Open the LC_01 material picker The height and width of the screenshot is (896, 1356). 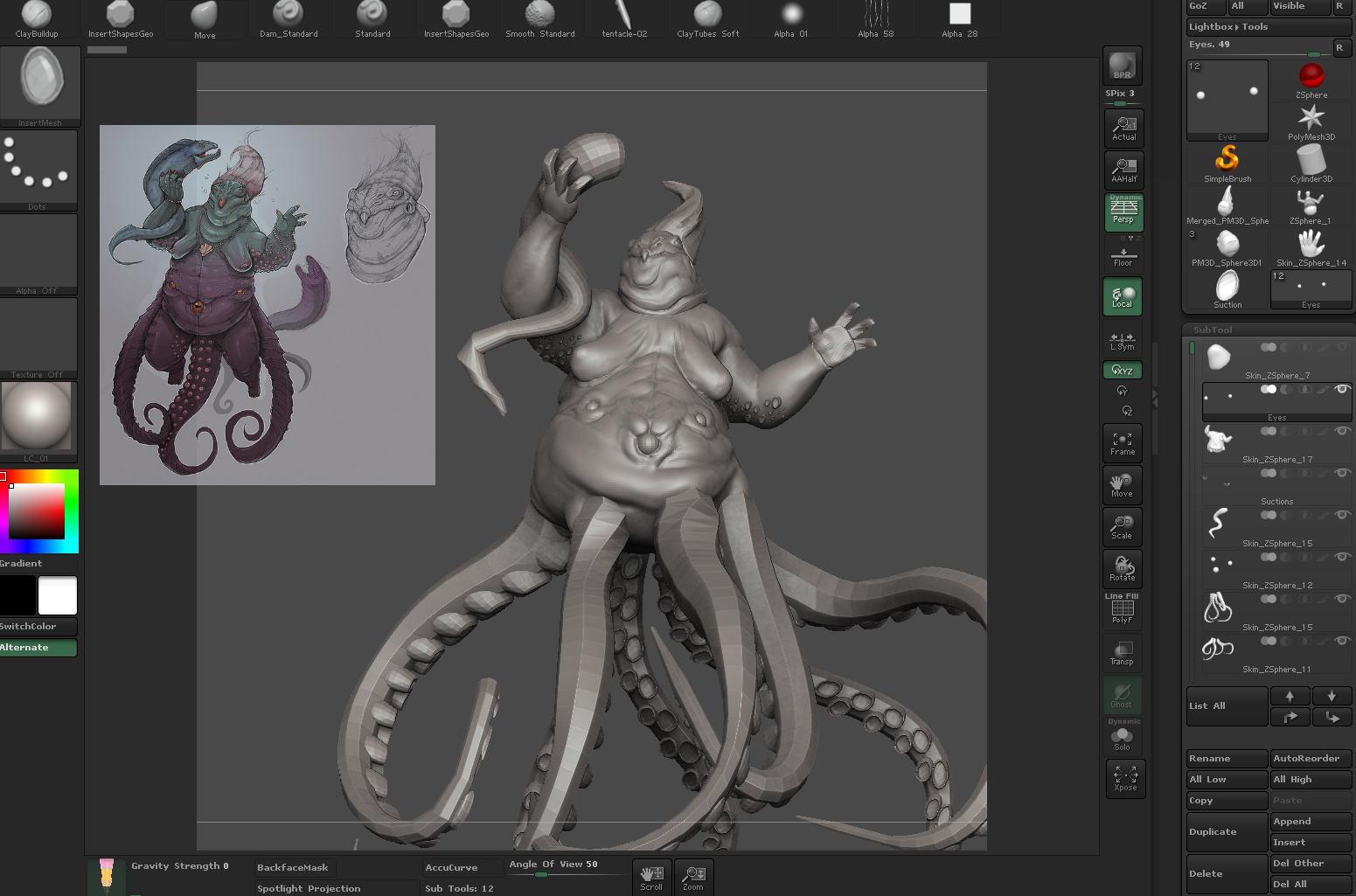tap(38, 422)
